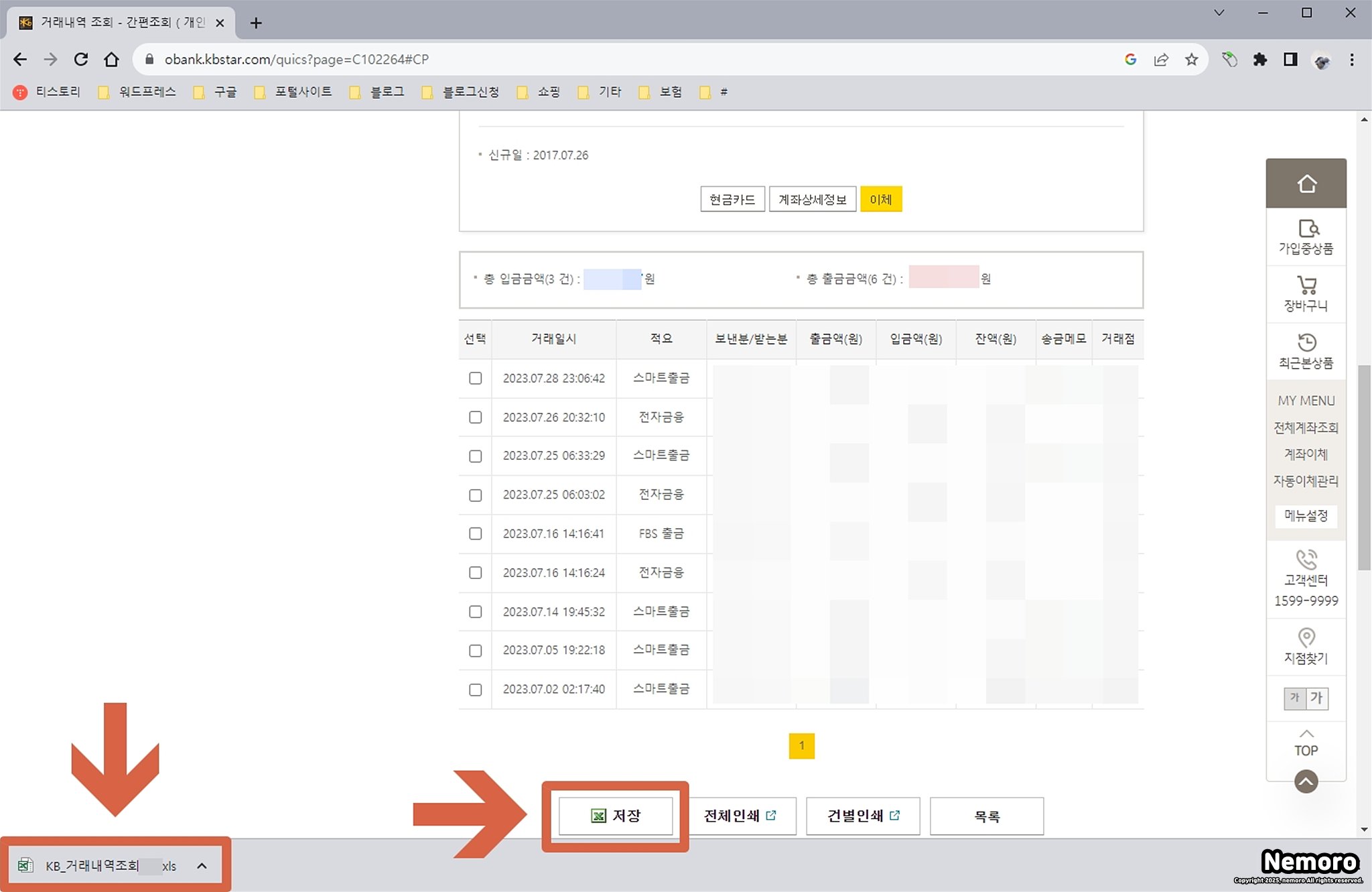Tick the 2023.07.02 02:17:40 transaction checkbox
Viewport: 1372px width, 892px height.
tap(476, 690)
